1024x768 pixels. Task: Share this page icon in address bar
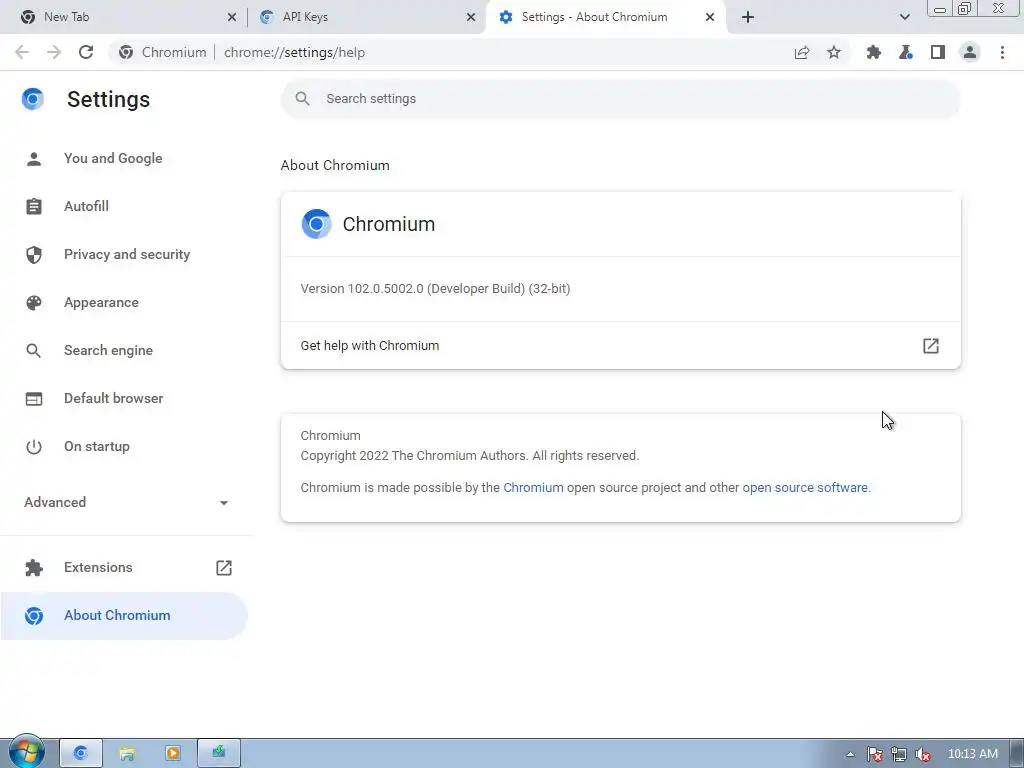point(801,52)
